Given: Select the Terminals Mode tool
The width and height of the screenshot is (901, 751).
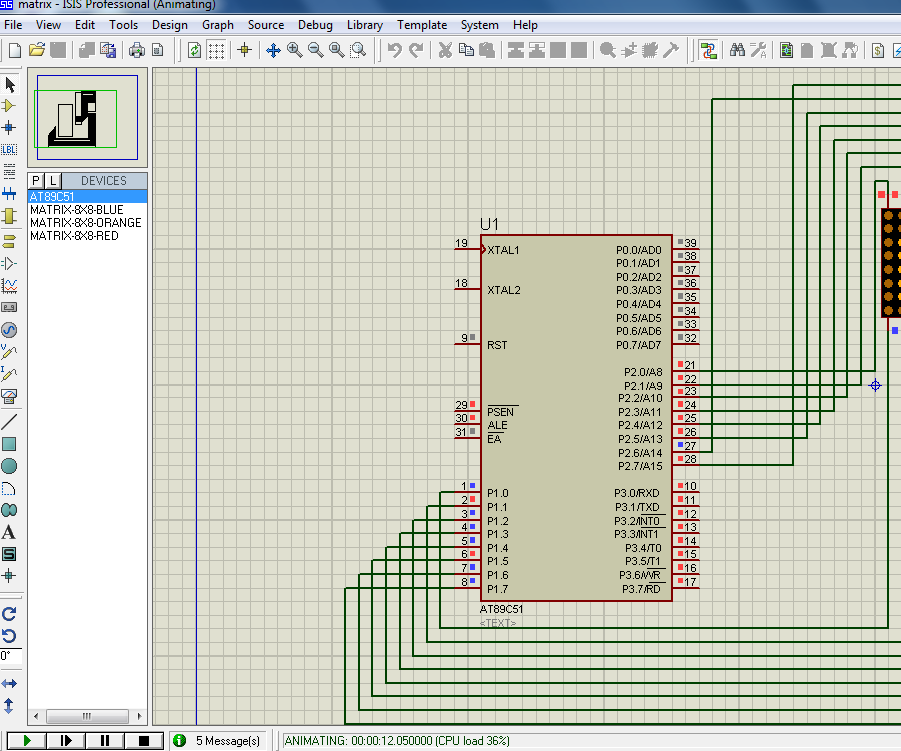Looking at the screenshot, I should click(9, 241).
